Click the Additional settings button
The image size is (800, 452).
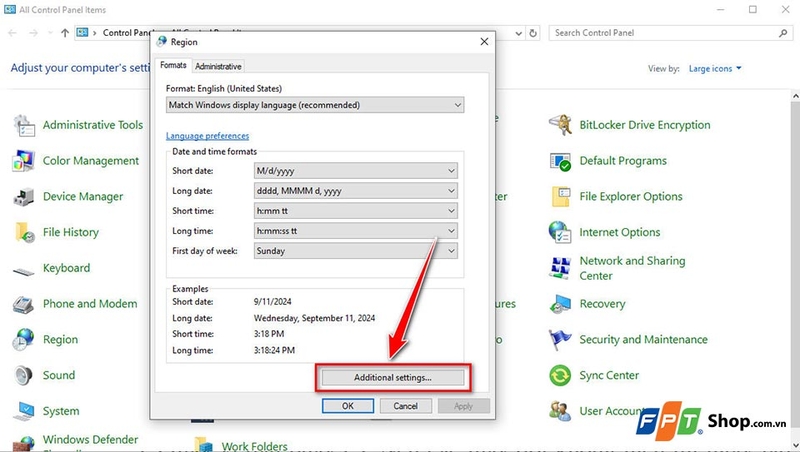(393, 378)
